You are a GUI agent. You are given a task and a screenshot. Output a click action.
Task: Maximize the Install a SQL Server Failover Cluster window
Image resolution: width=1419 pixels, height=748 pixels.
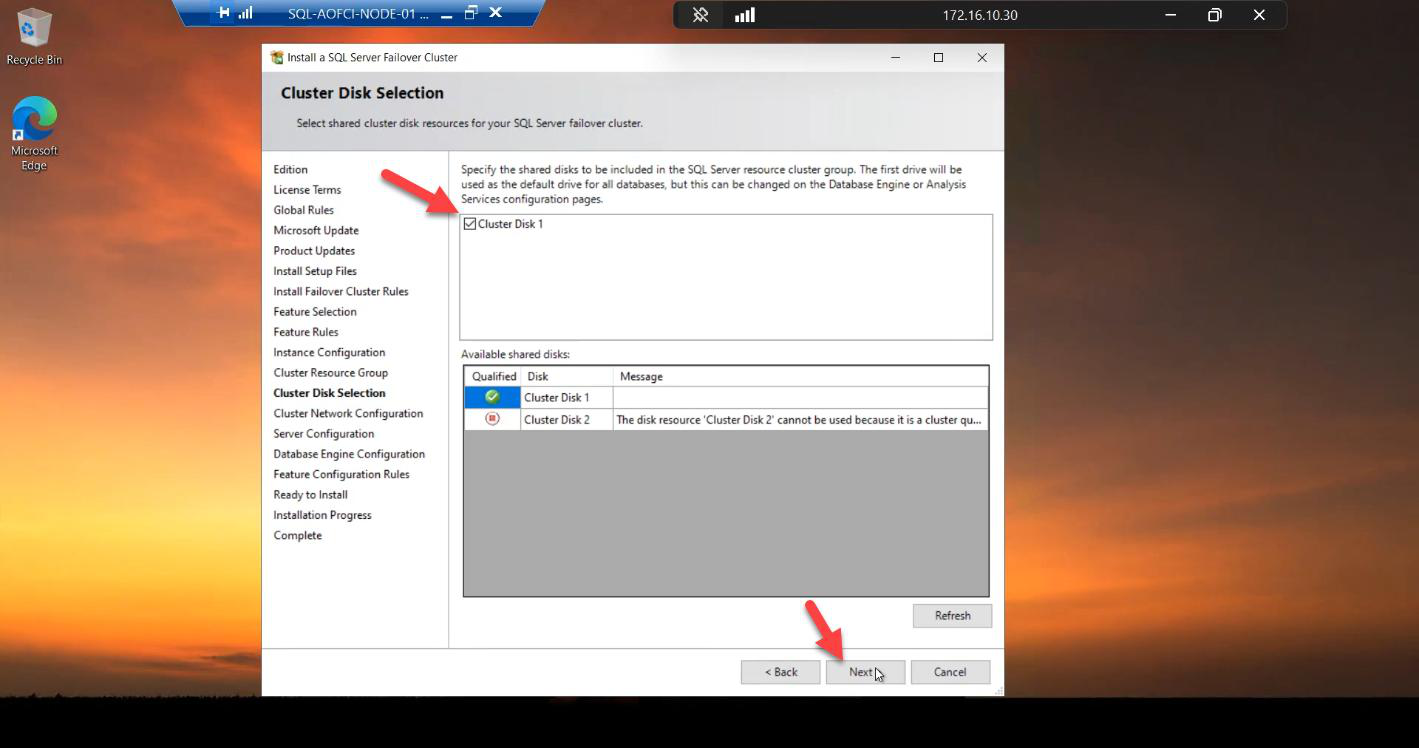pyautogui.click(x=938, y=57)
